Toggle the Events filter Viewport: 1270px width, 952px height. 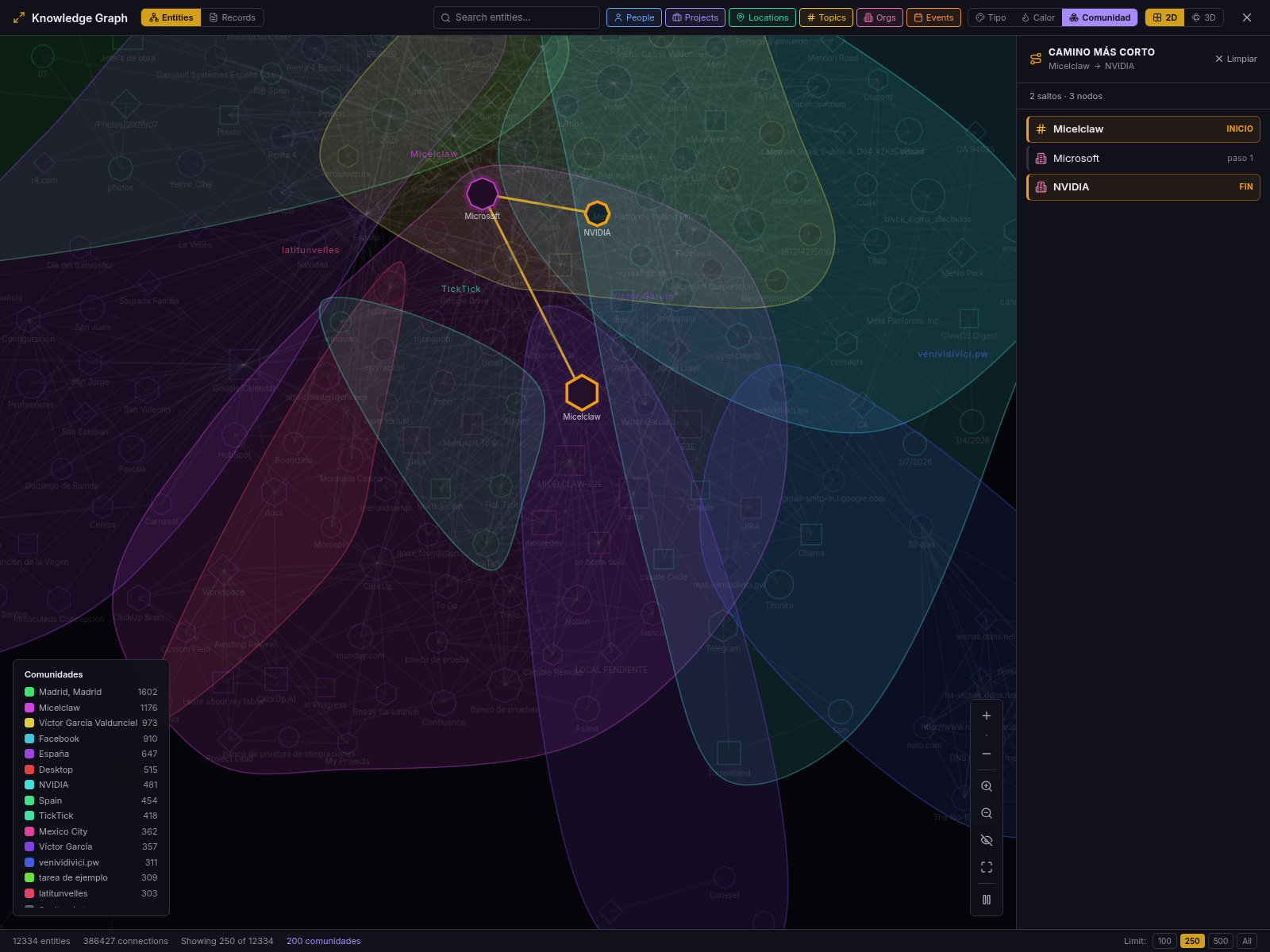[933, 17]
